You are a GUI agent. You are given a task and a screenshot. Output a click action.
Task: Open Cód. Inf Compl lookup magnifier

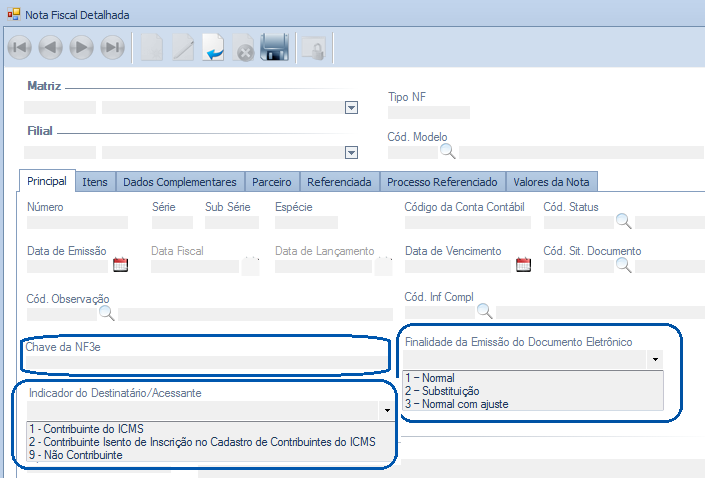point(485,311)
